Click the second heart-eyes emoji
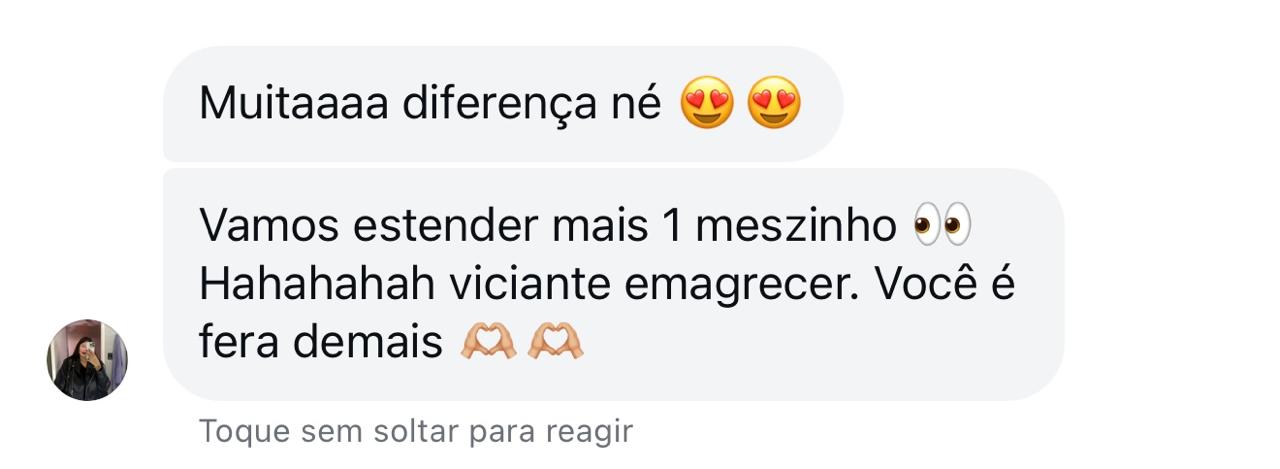The height and width of the screenshot is (469, 1280). [774, 103]
